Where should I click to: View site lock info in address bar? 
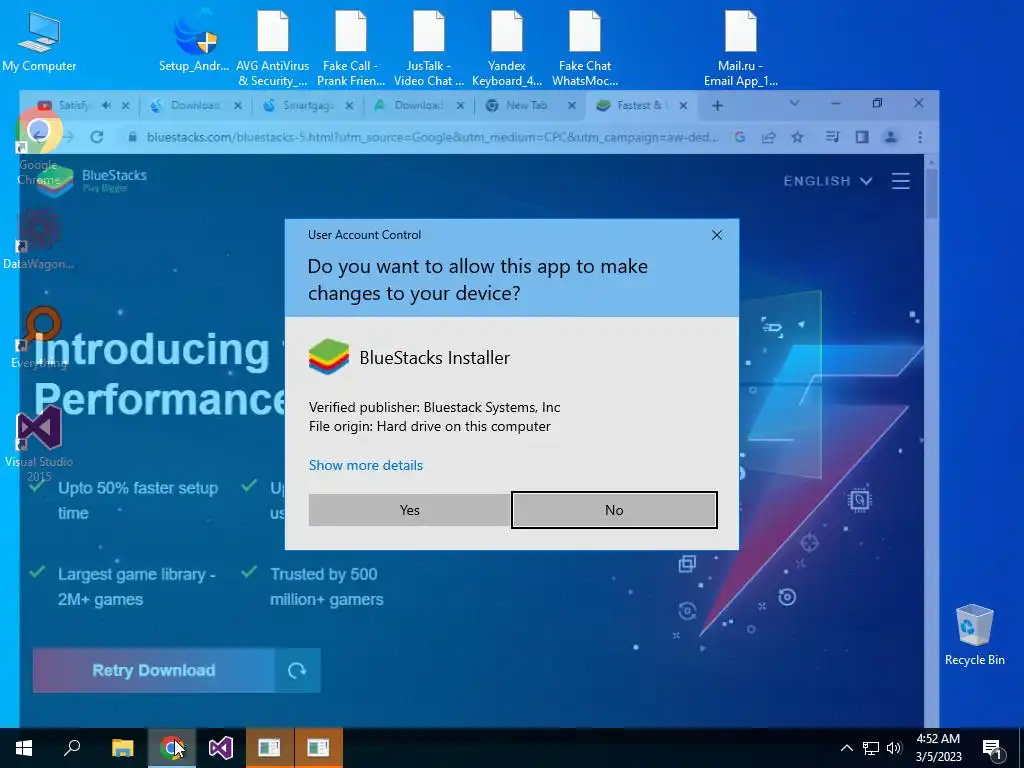pyautogui.click(x=133, y=137)
